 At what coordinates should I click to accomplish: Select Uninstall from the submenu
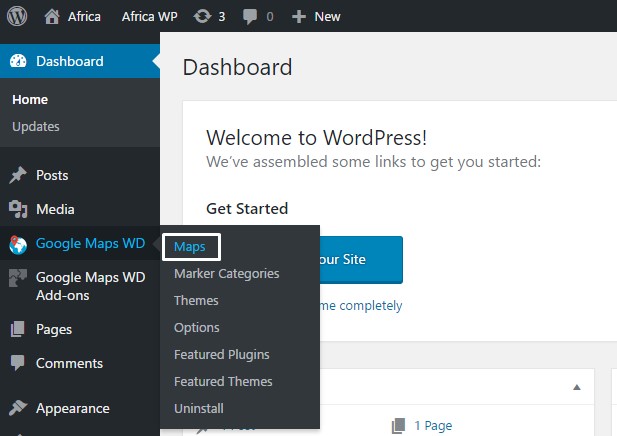(x=198, y=408)
